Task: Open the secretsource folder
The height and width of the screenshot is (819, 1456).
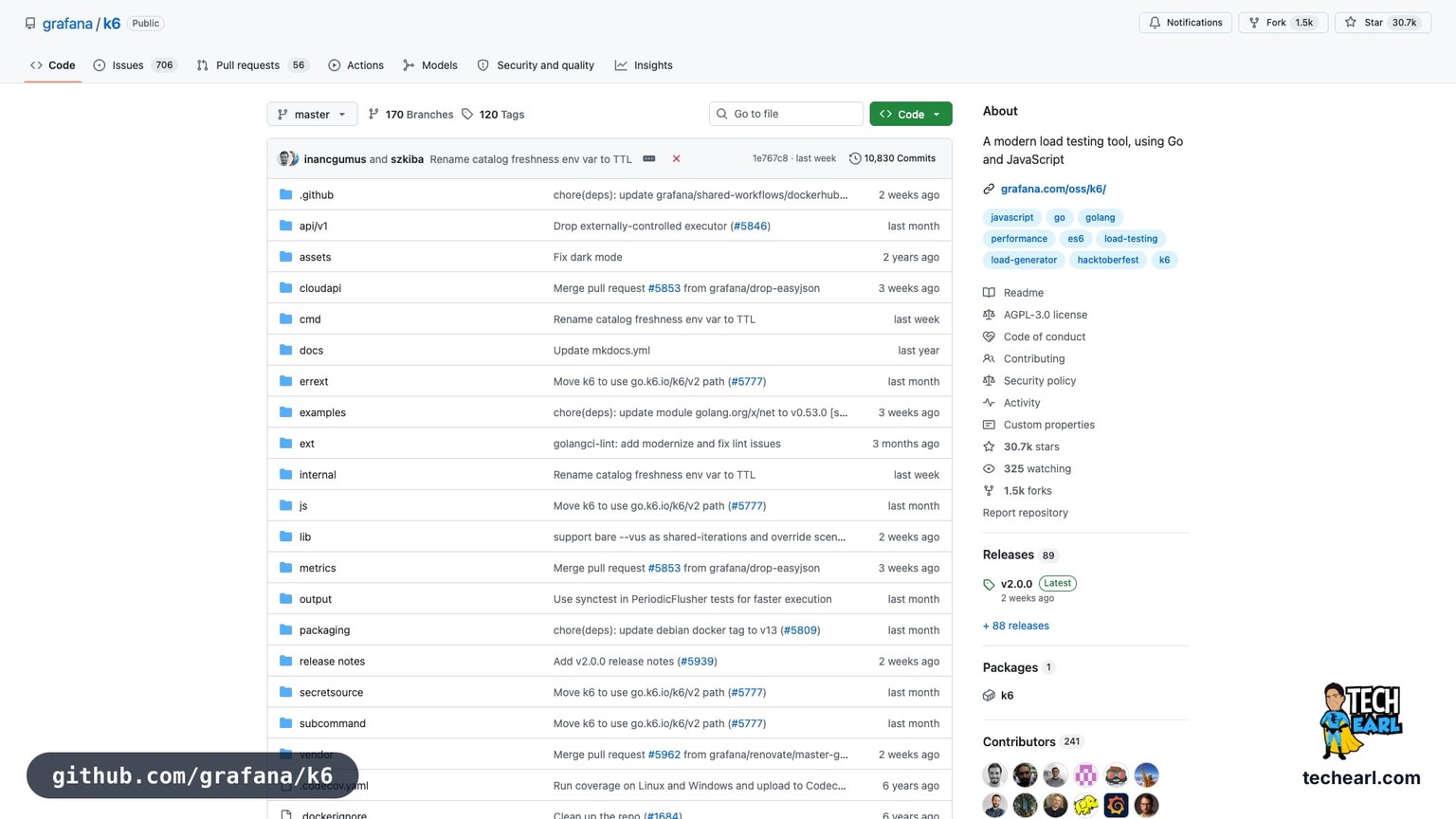Action: [x=331, y=693]
